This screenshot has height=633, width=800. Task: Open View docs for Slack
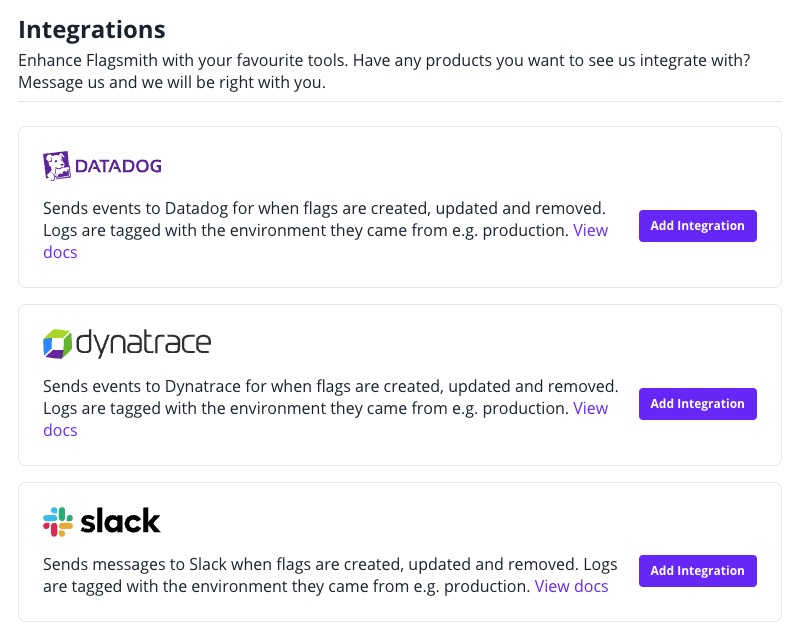coord(571,586)
